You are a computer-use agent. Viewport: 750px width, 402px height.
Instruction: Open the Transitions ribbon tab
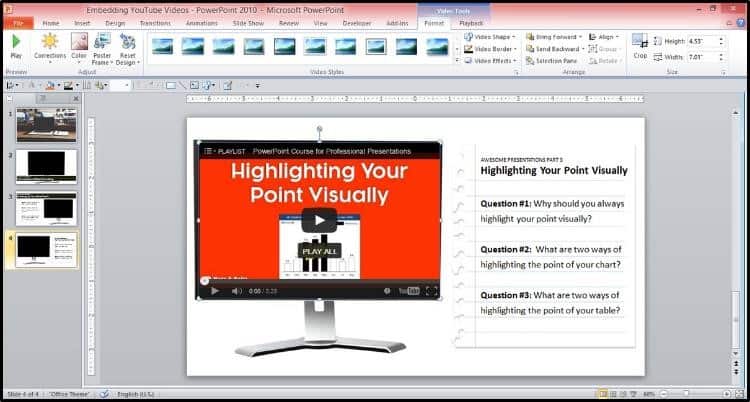click(x=157, y=23)
